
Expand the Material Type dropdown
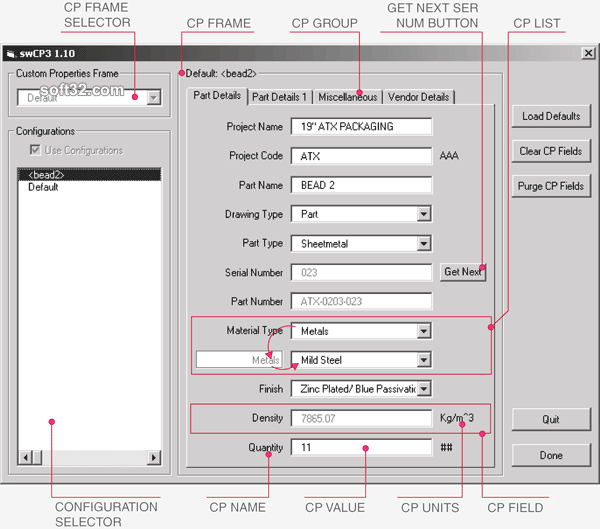(423, 331)
